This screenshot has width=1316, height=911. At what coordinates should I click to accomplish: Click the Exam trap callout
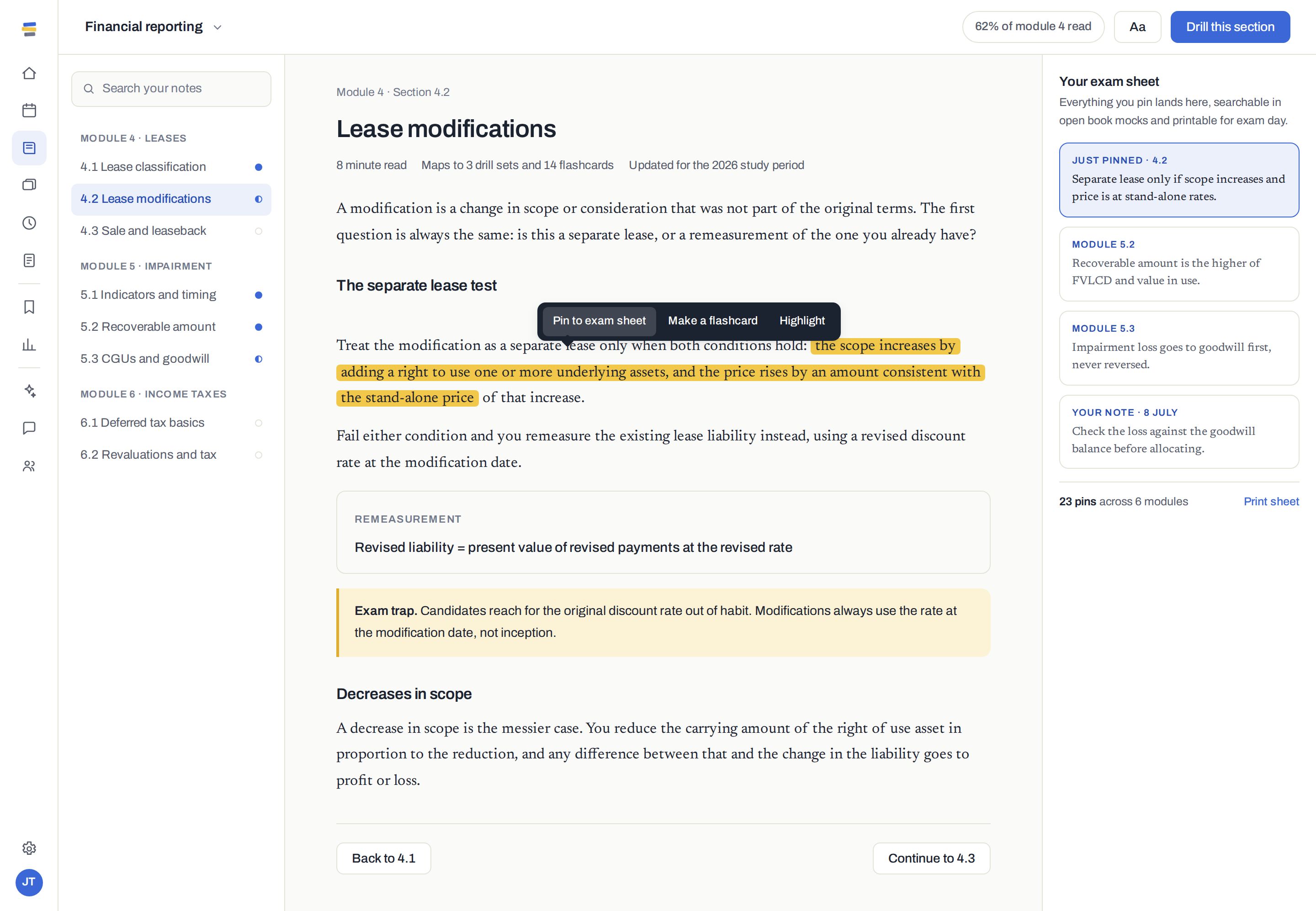pos(663,623)
